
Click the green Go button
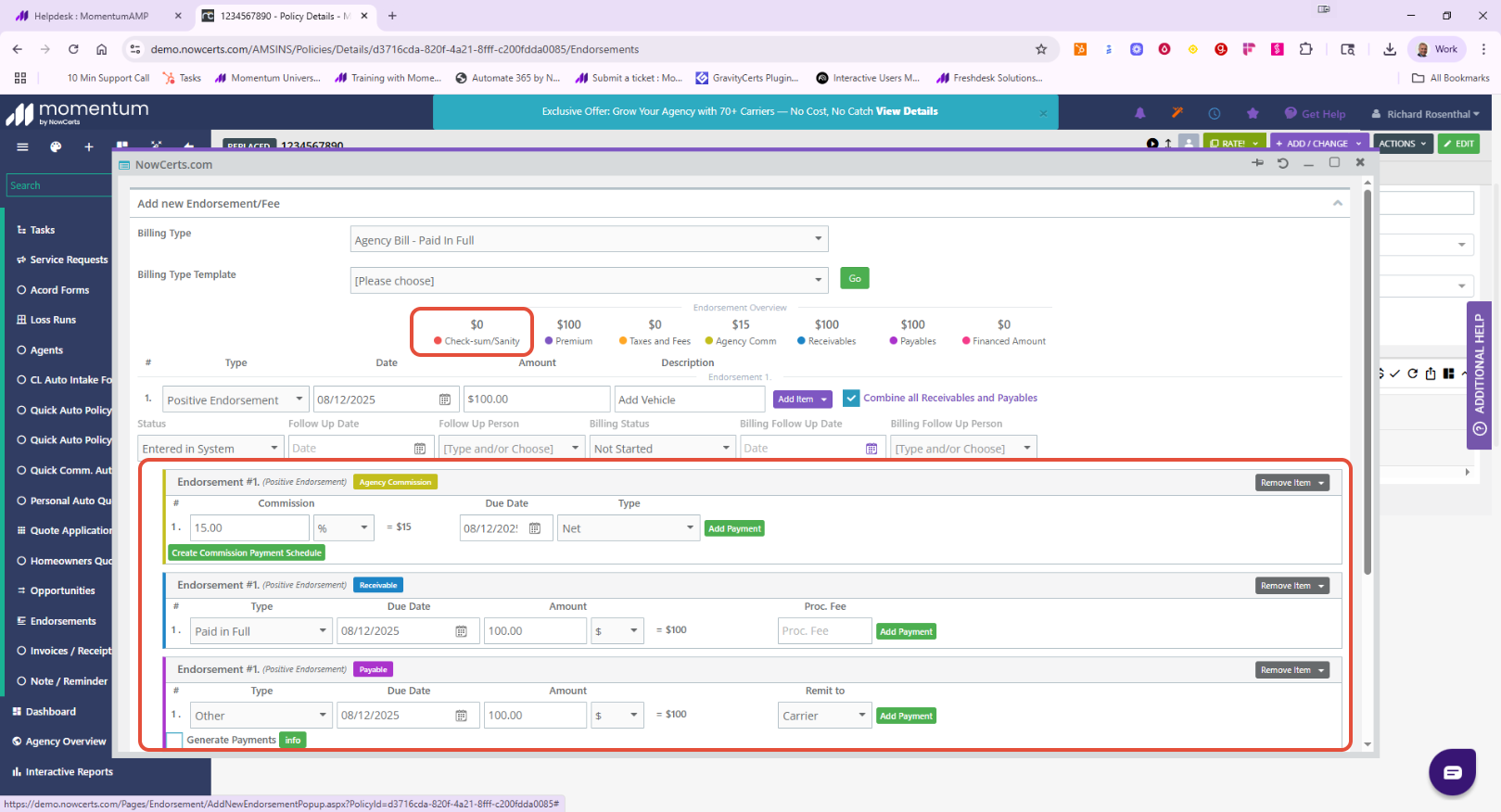tap(855, 278)
